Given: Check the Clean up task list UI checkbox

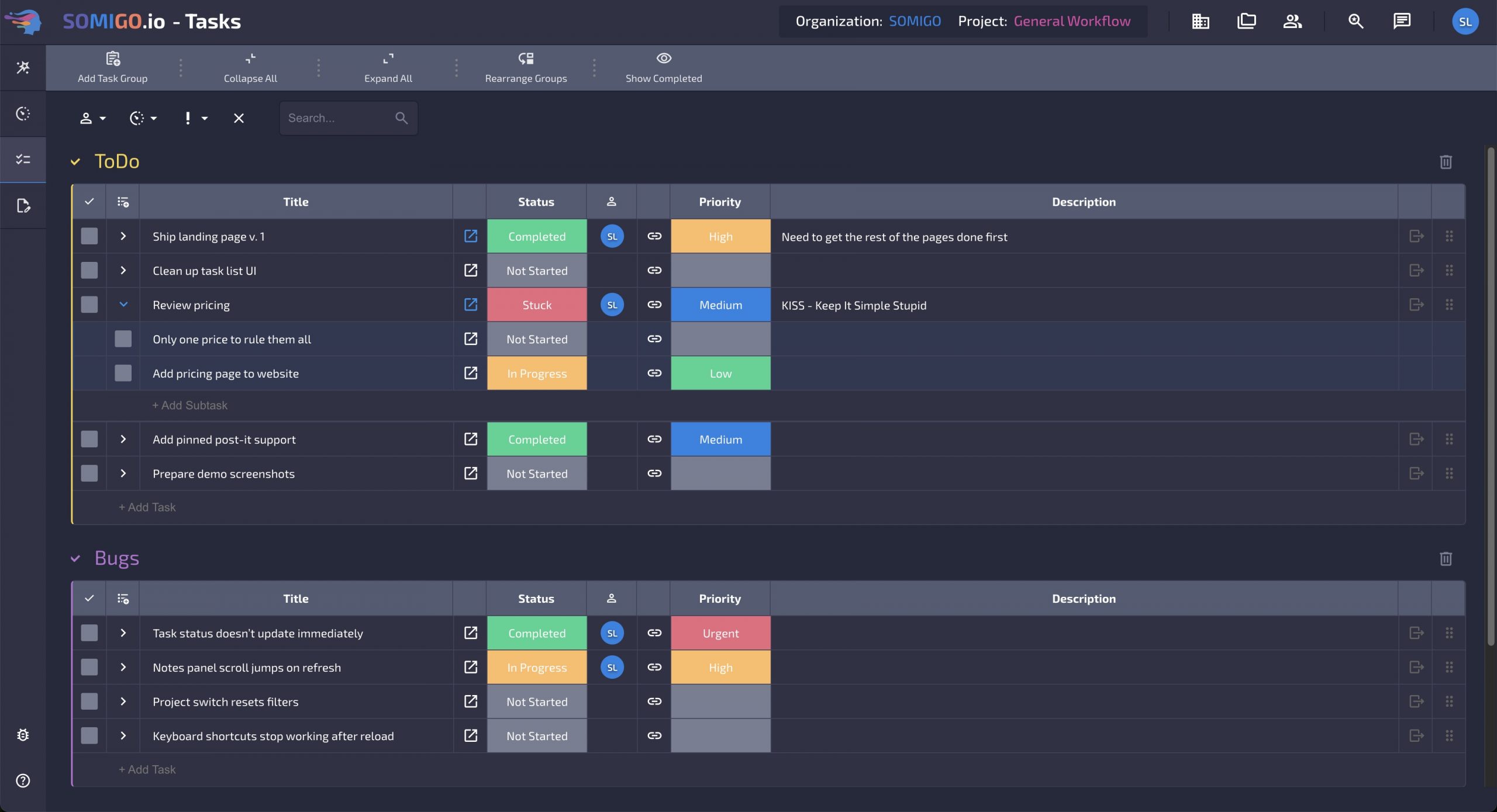Looking at the screenshot, I should click(x=89, y=270).
